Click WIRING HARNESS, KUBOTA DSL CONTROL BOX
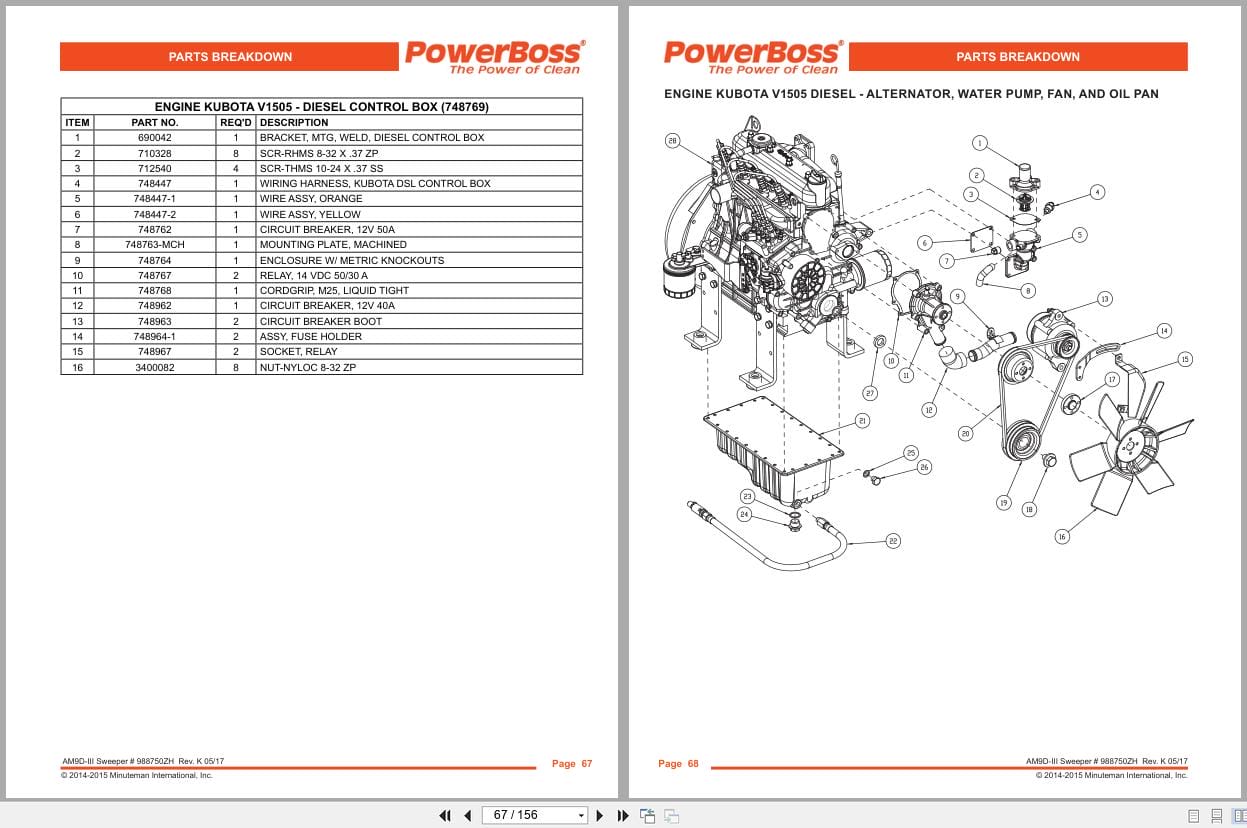 pos(375,184)
